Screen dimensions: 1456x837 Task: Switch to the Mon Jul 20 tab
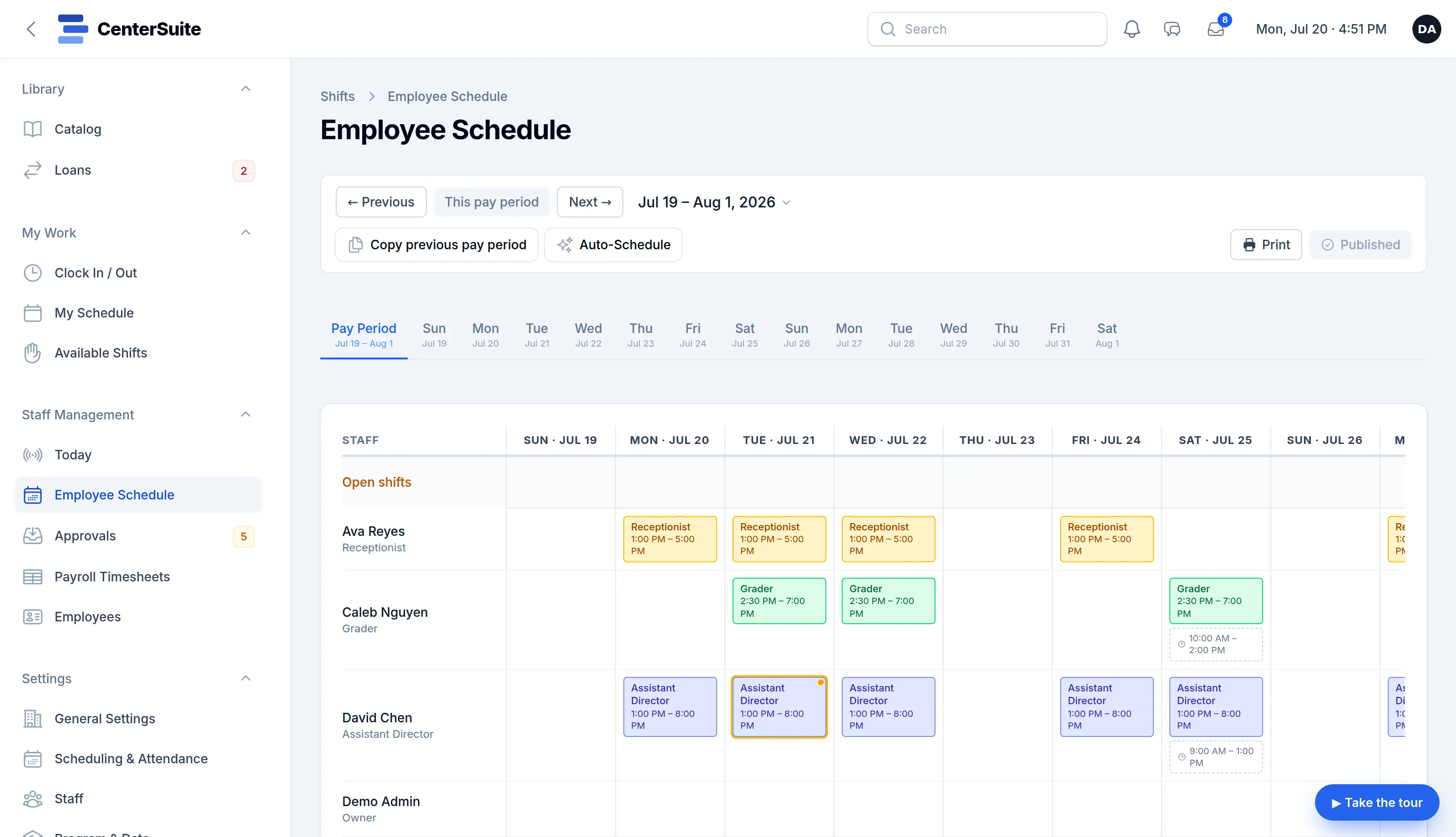485,334
